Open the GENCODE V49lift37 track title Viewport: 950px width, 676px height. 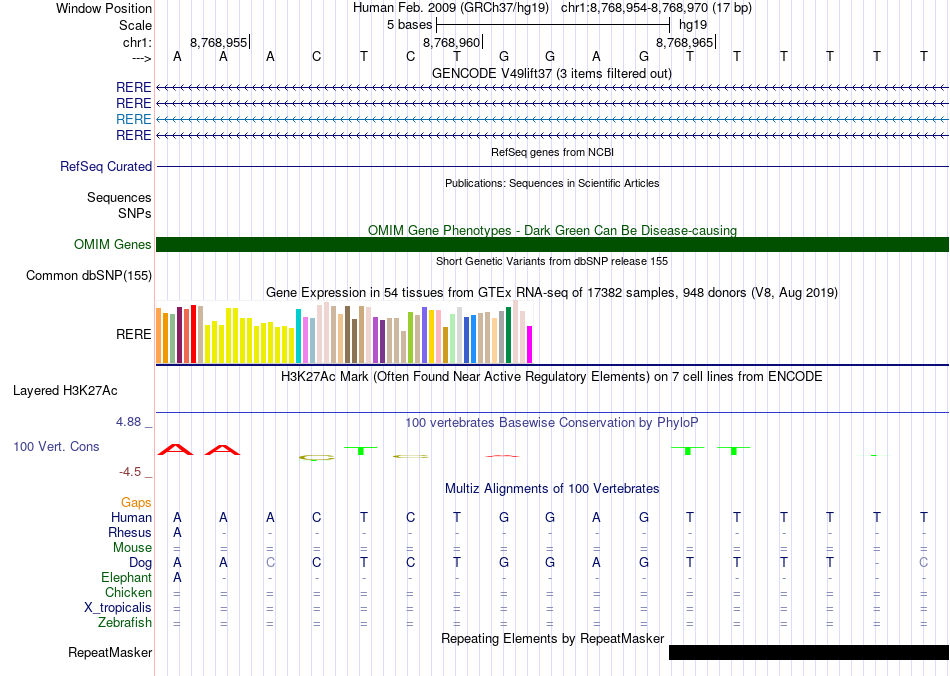click(552, 73)
